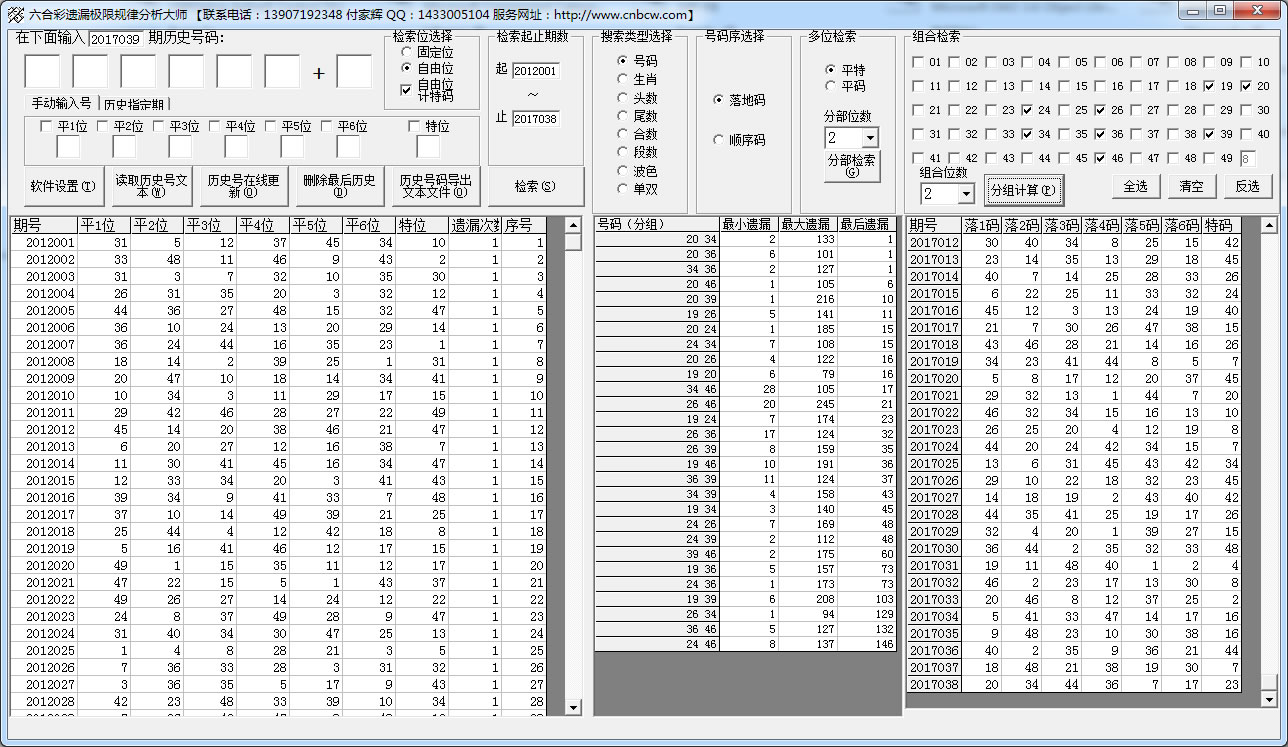Click the down arrow of left table scrollbar

coord(573,707)
